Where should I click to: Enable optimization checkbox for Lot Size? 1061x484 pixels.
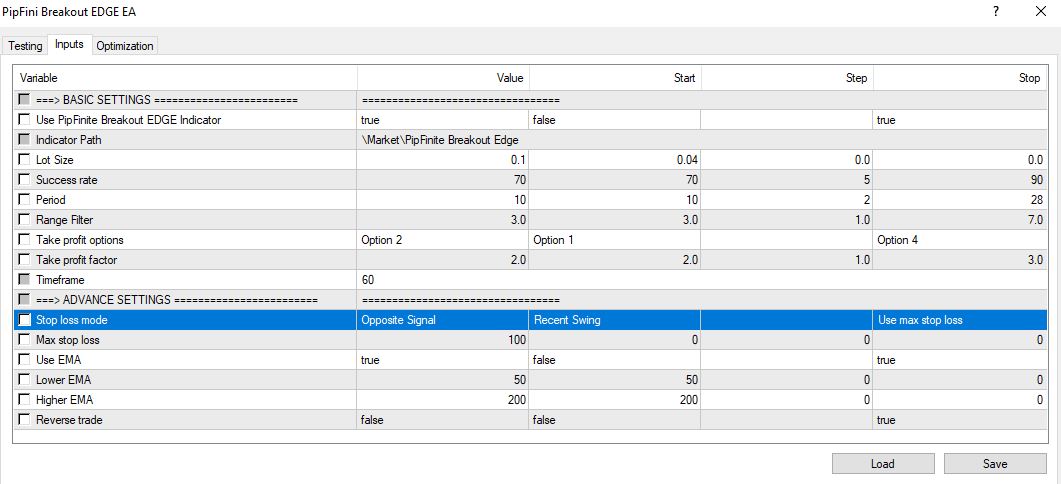[24, 160]
